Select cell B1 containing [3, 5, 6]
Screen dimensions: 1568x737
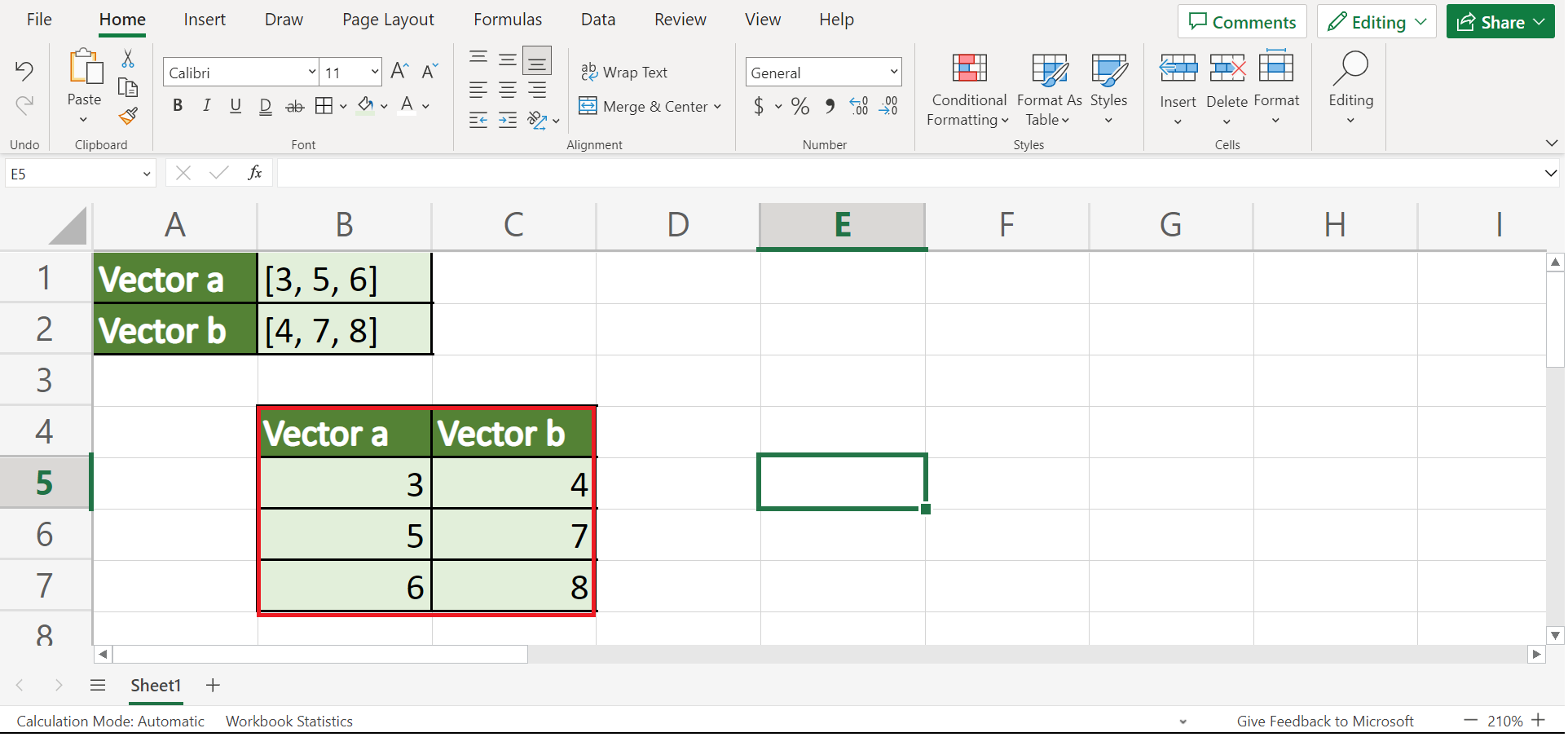point(344,279)
